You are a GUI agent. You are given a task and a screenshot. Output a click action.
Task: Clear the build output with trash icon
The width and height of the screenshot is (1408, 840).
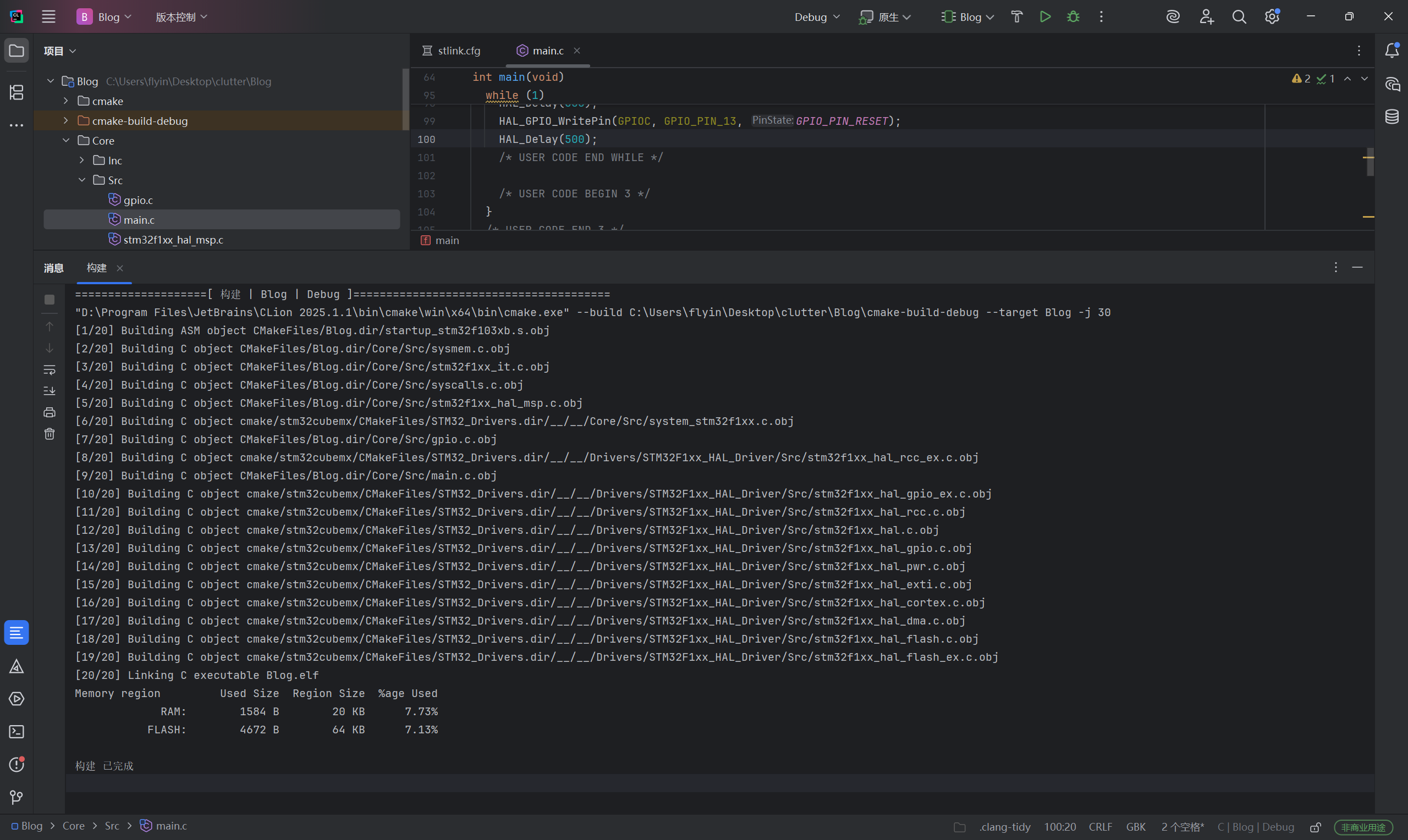[x=50, y=434]
